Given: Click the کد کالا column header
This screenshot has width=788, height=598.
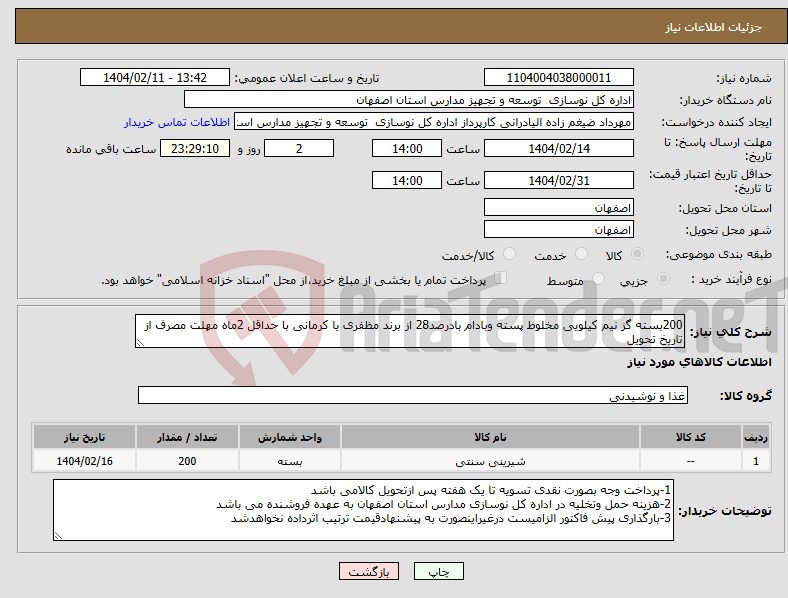Looking at the screenshot, I should click(691, 437).
